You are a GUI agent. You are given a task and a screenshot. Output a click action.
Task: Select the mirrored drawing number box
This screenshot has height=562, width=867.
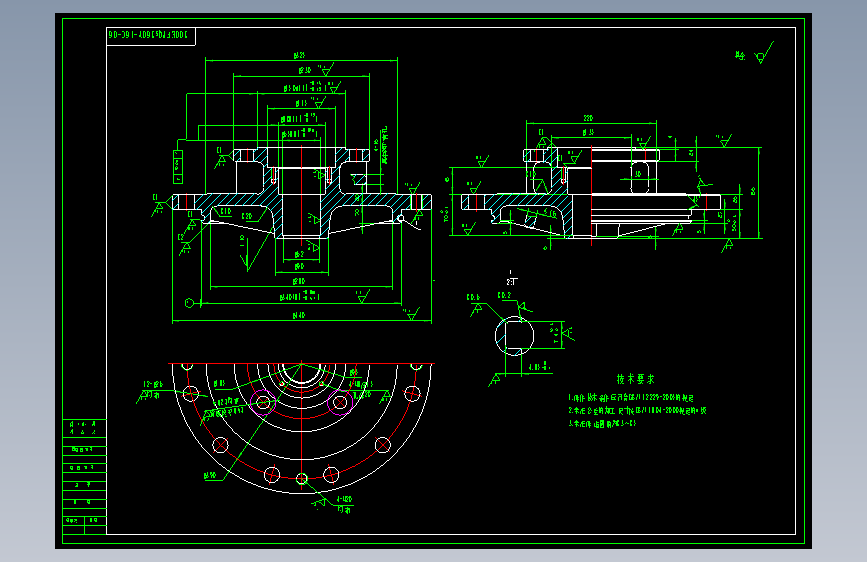click(x=150, y=35)
